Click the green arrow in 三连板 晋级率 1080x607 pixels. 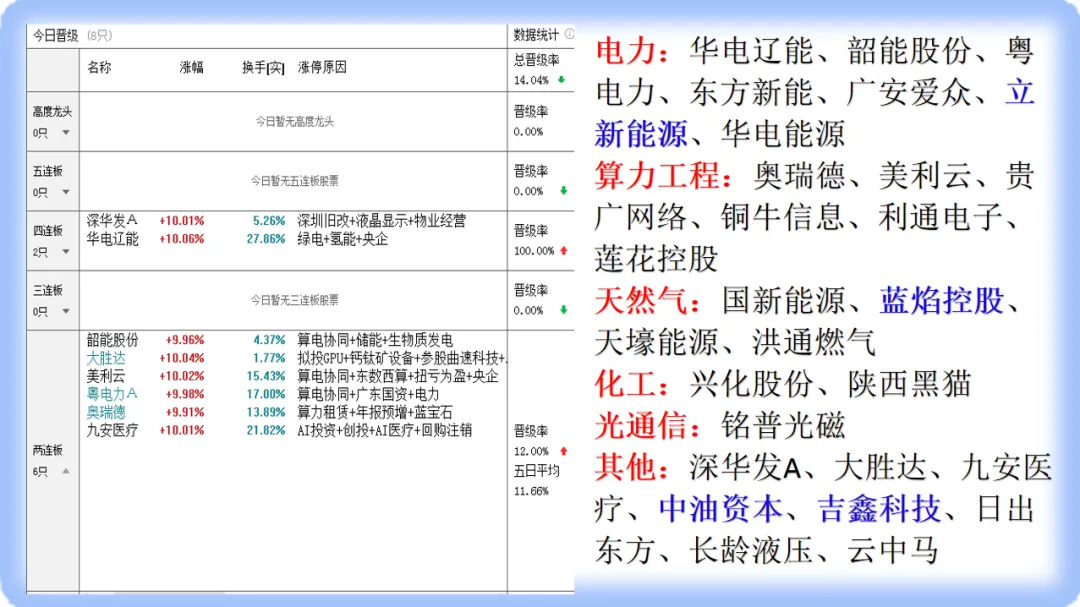point(564,310)
